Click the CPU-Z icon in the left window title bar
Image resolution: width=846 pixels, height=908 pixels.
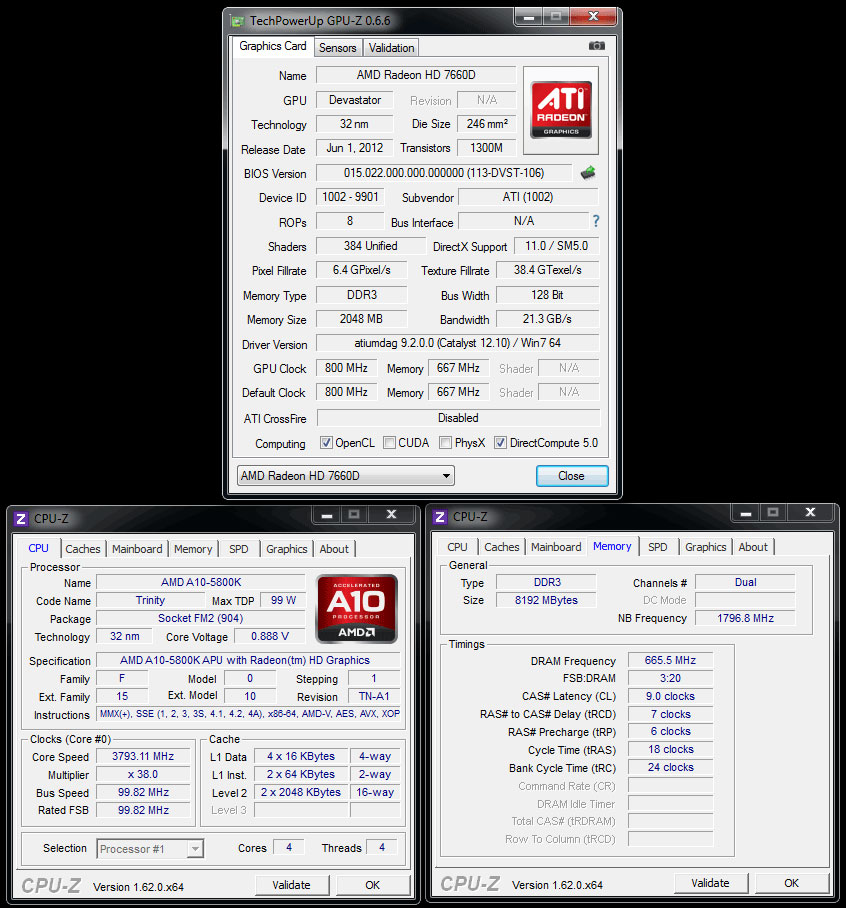pyautogui.click(x=21, y=518)
